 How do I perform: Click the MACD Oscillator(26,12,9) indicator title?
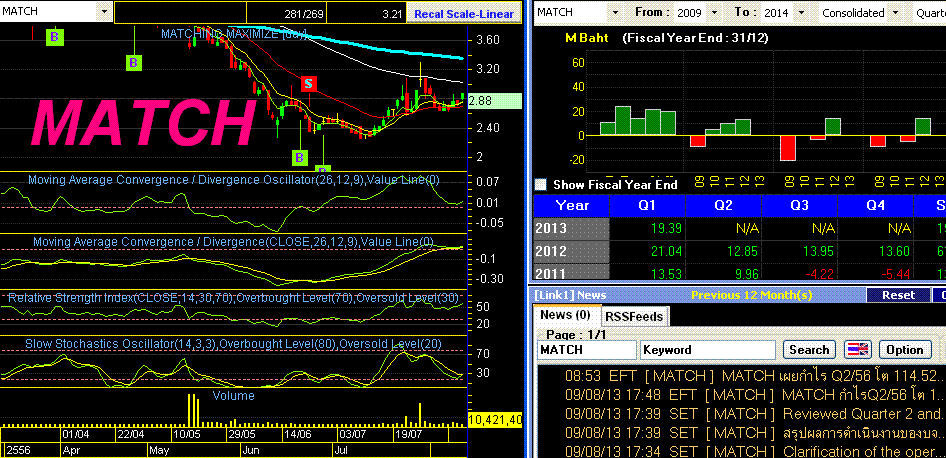[x=234, y=179]
